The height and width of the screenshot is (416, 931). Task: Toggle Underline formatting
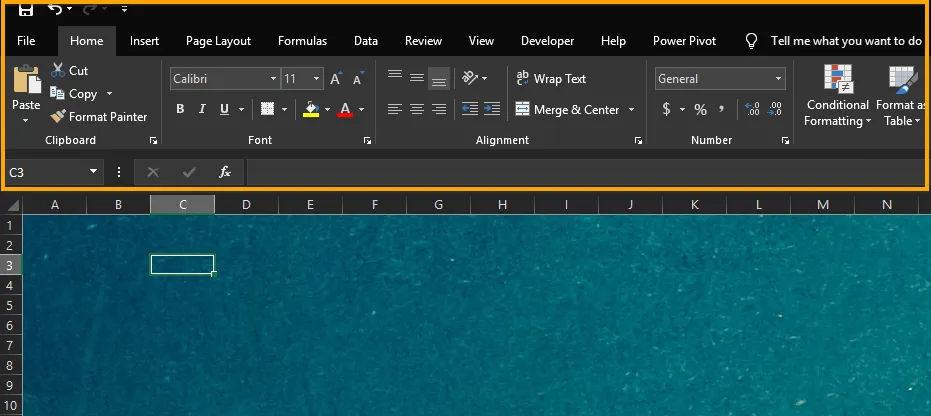pos(224,109)
